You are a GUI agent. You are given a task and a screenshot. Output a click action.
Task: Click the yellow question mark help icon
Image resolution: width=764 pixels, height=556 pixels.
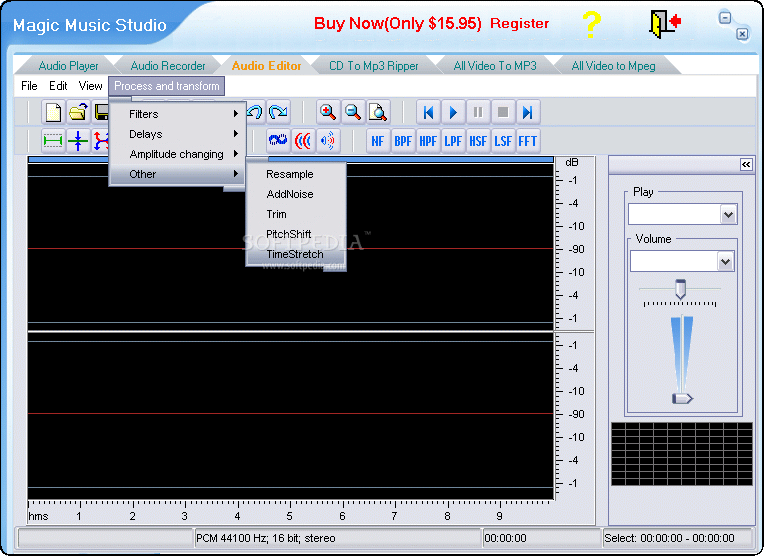[x=591, y=24]
